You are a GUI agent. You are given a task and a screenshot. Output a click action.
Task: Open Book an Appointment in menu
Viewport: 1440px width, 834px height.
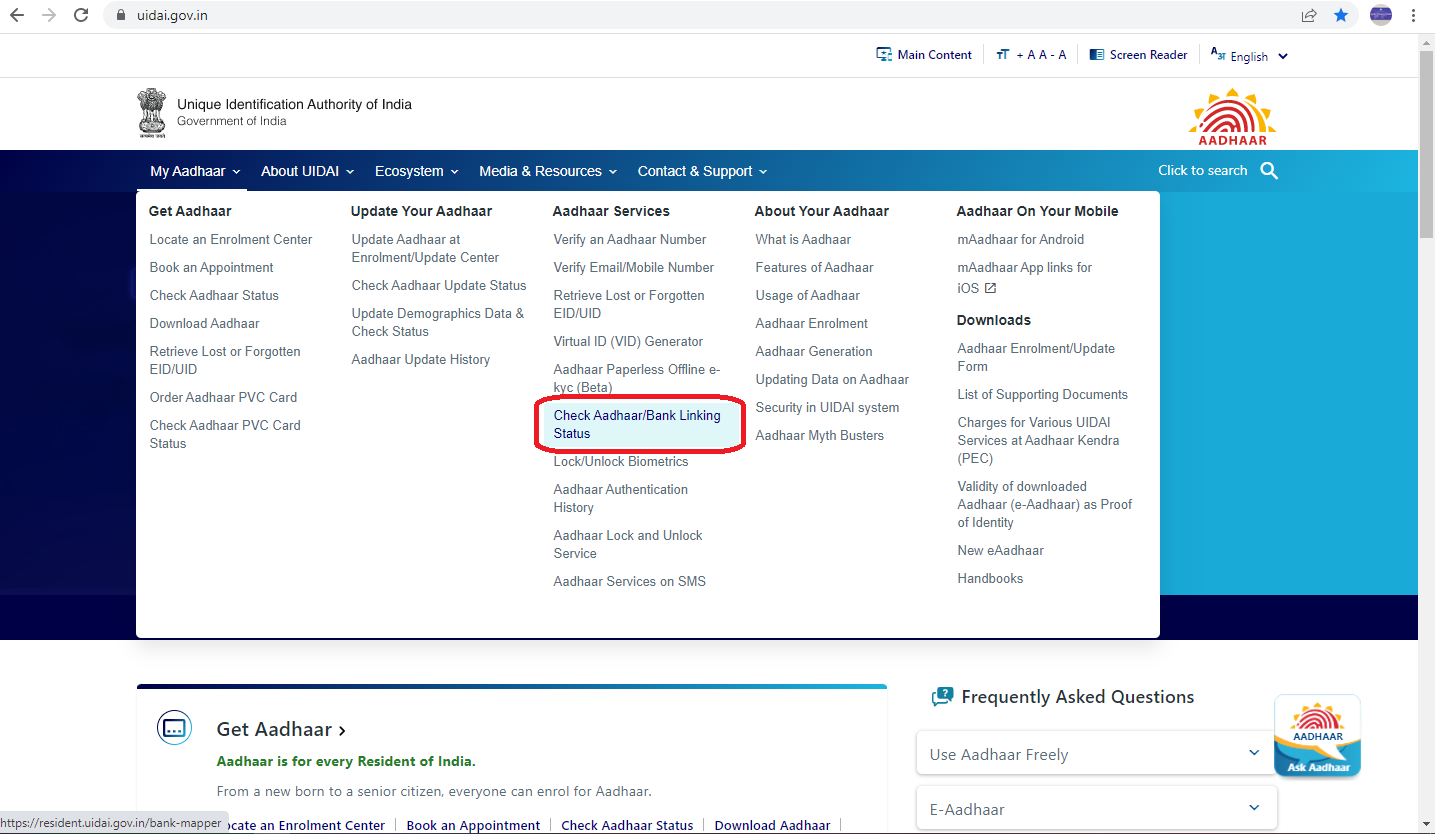(x=211, y=268)
